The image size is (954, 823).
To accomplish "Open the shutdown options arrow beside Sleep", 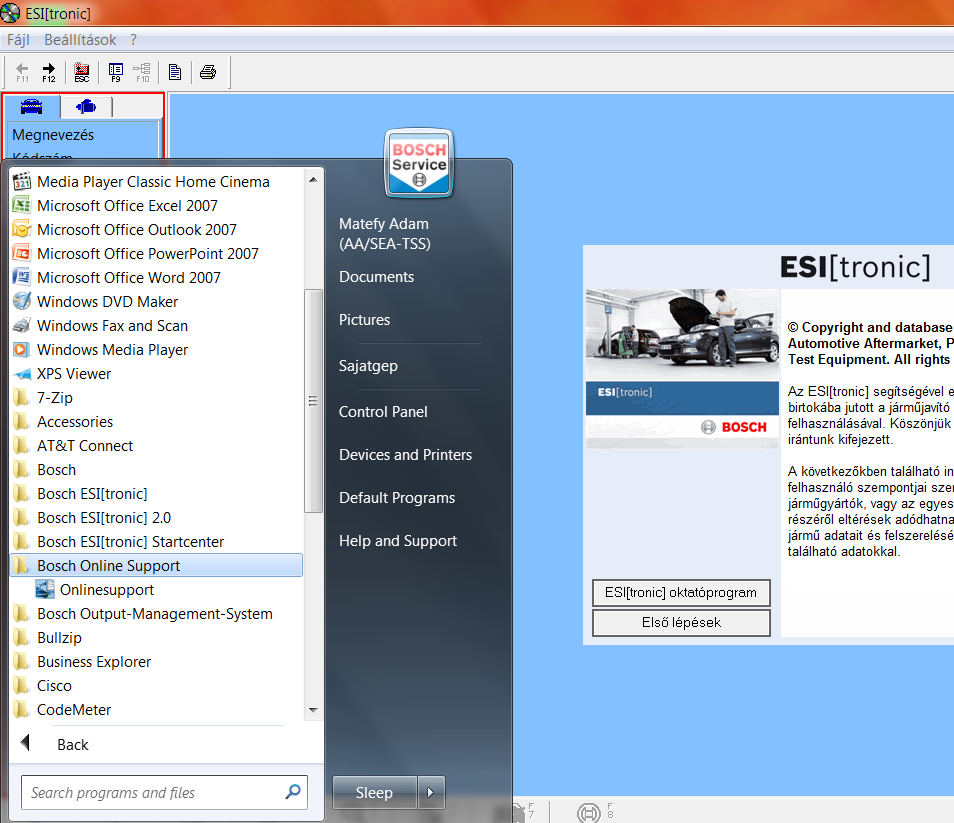I will pyautogui.click(x=431, y=793).
